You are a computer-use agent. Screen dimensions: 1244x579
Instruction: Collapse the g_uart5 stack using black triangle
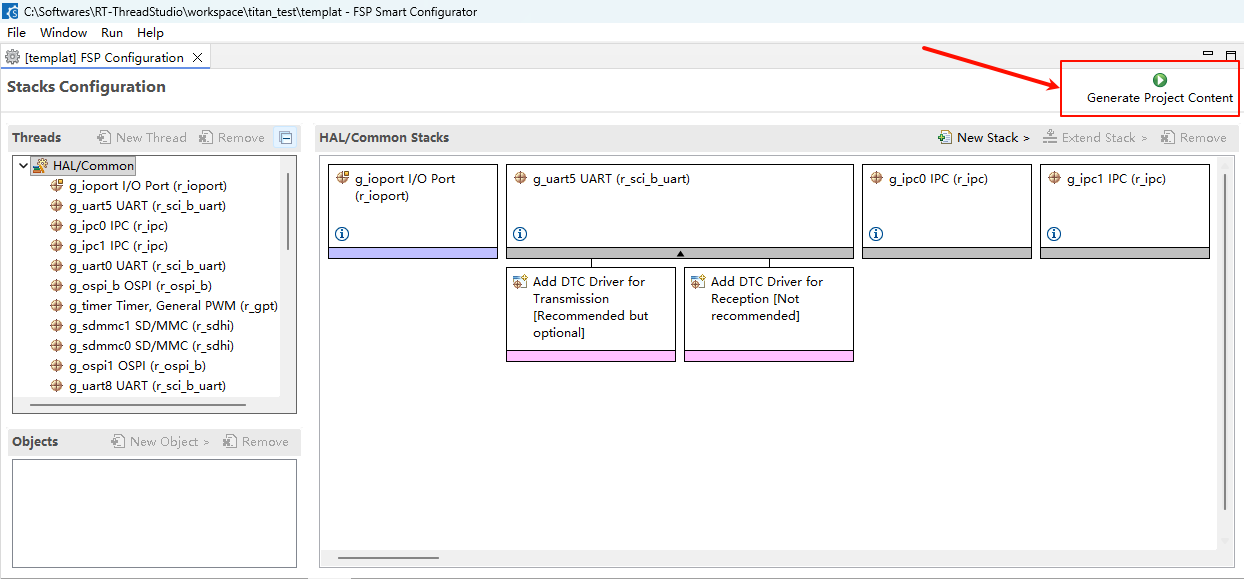coord(680,254)
